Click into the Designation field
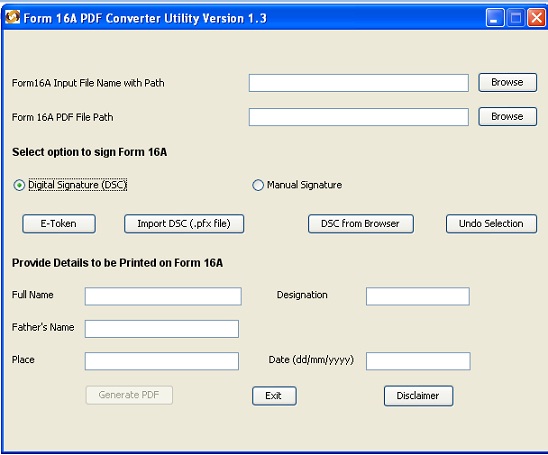 coord(418,296)
